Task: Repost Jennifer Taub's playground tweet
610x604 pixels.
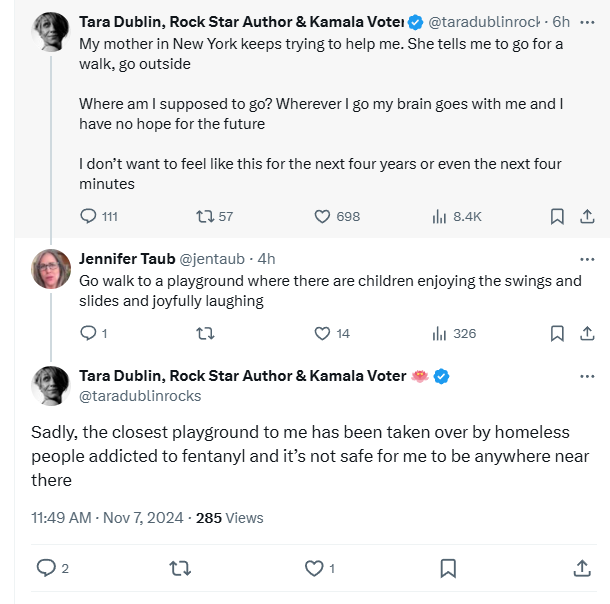Action: pyautogui.click(x=204, y=333)
